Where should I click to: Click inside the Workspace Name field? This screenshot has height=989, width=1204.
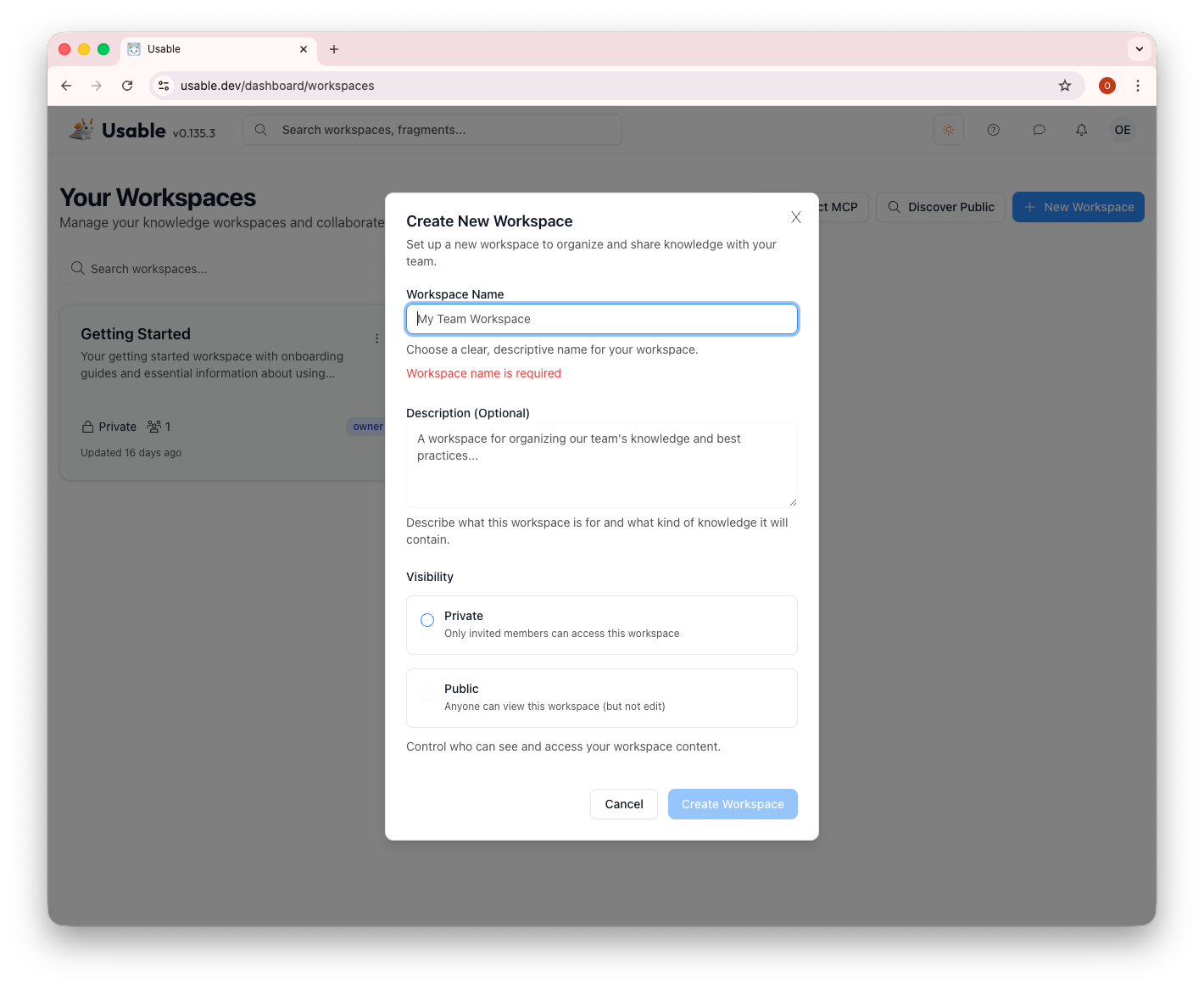tap(601, 319)
